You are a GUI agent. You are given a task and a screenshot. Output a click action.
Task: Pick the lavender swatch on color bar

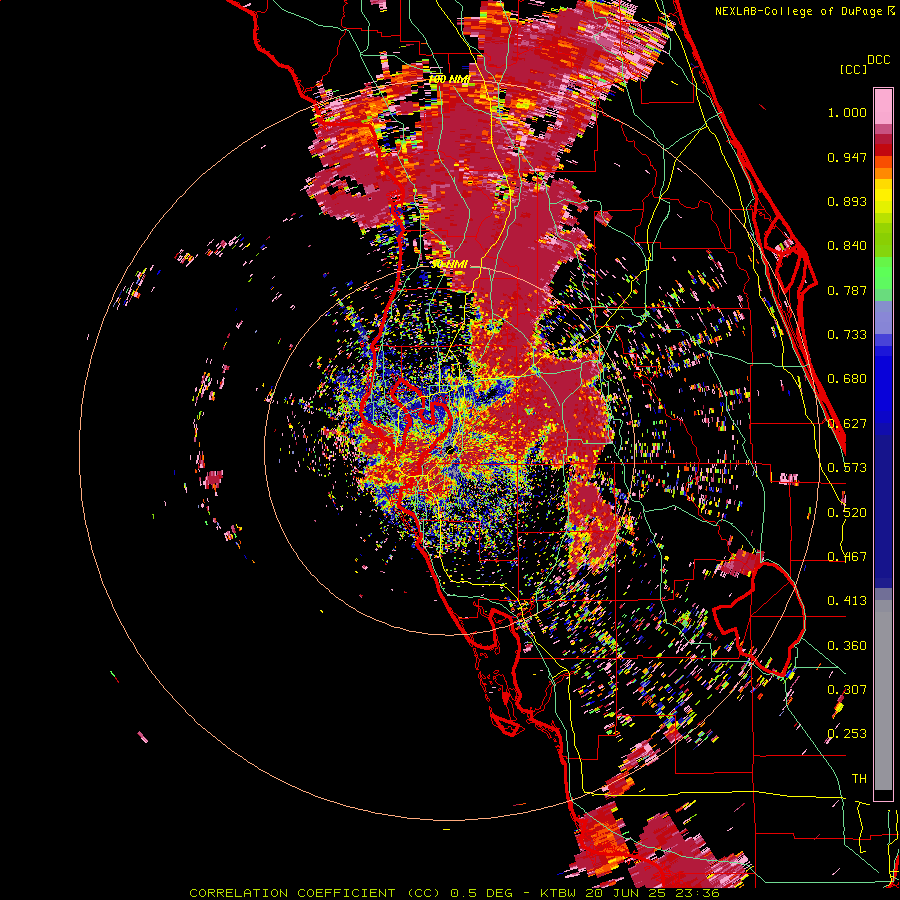883,318
